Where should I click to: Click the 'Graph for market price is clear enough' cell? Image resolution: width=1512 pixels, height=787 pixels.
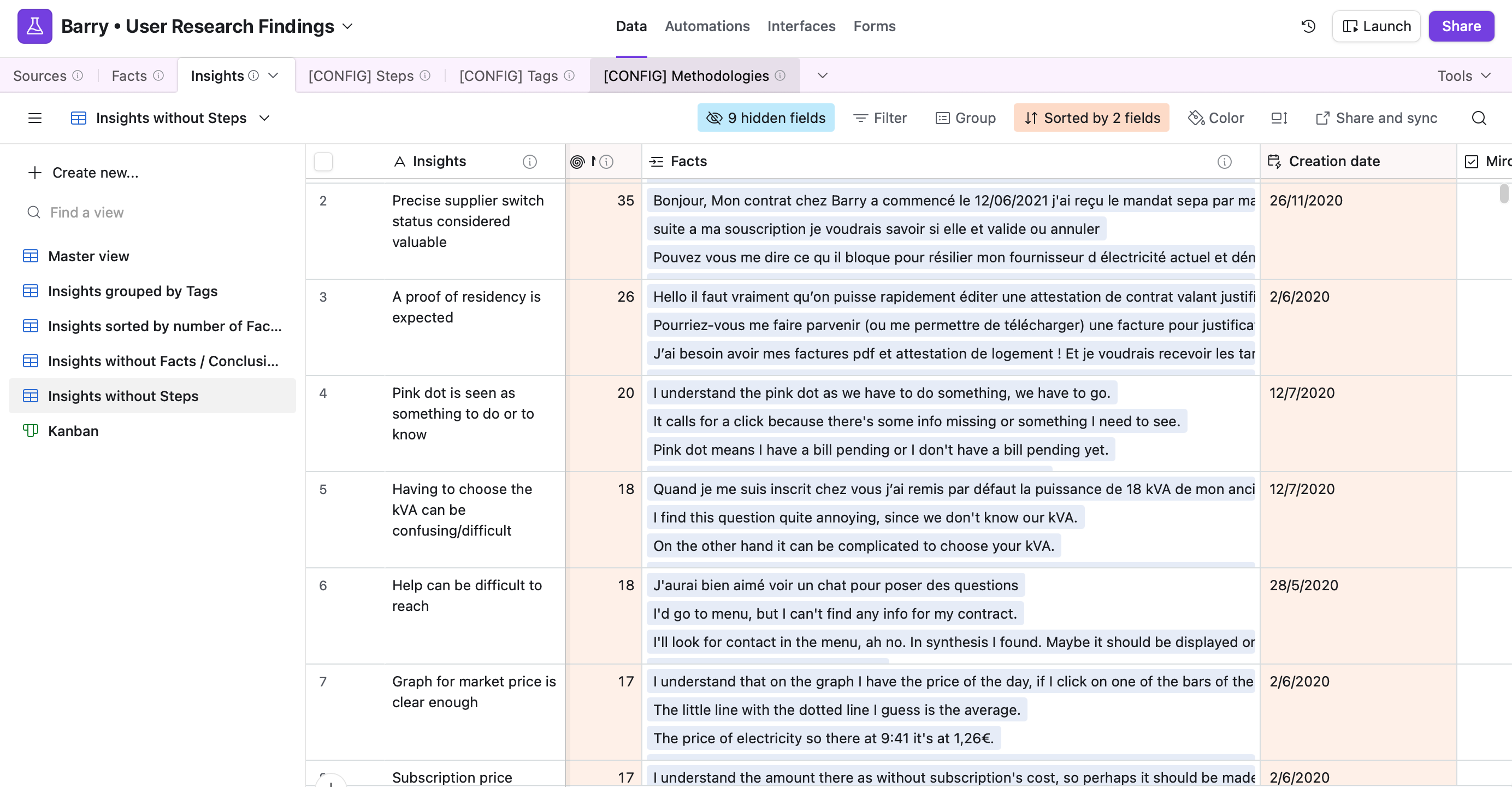click(x=474, y=712)
